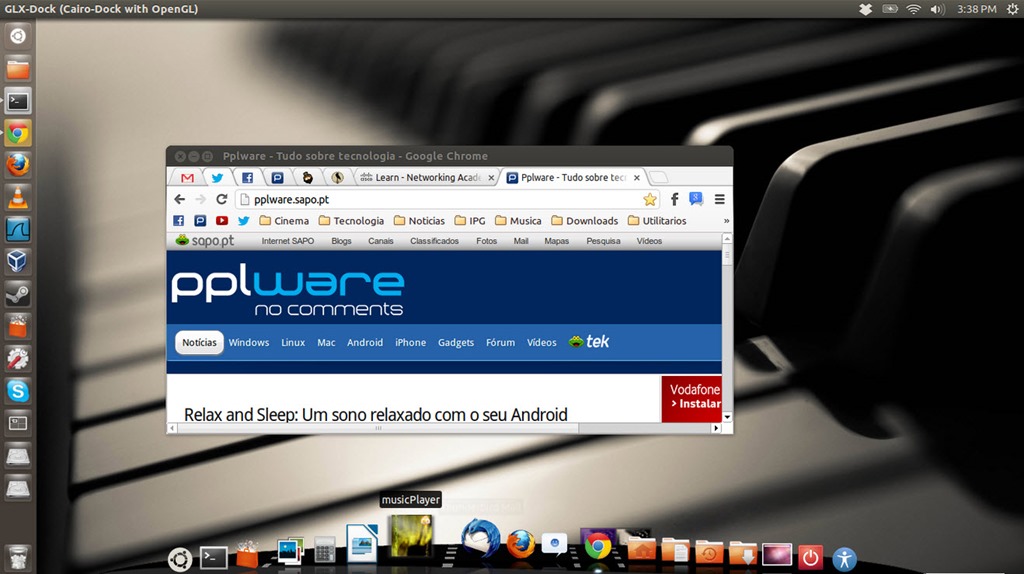The height and width of the screenshot is (574, 1024).
Task: Open the Android section on pplware
Action: click(x=364, y=342)
